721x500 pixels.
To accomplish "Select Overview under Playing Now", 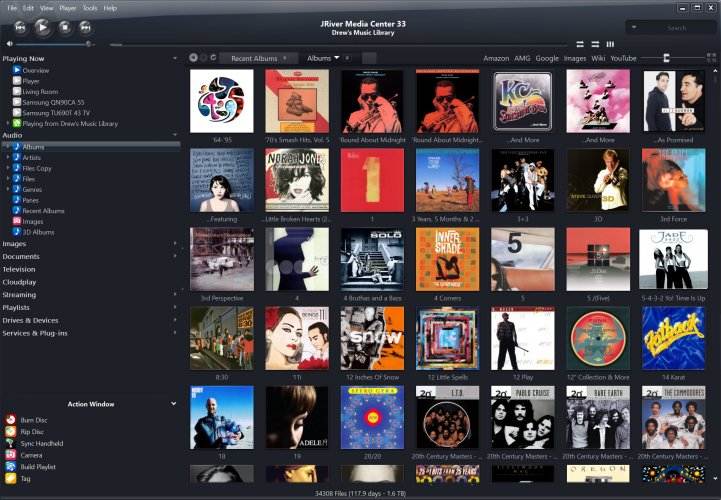I will (x=35, y=70).
